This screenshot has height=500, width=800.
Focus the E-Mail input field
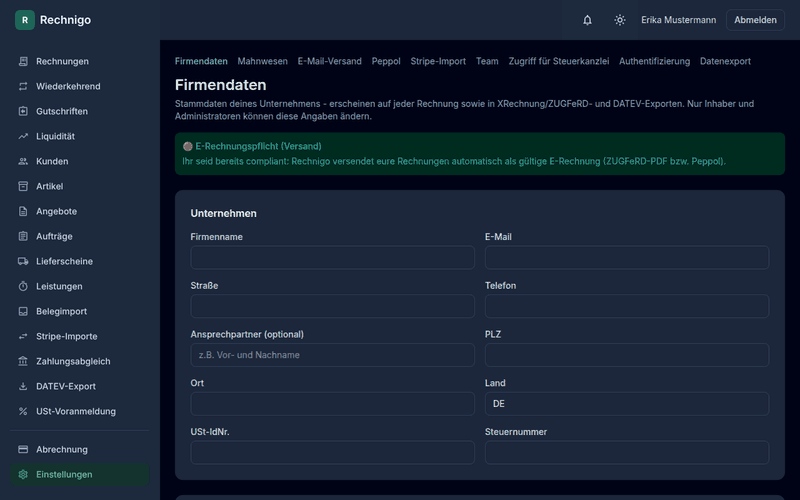[x=627, y=258]
